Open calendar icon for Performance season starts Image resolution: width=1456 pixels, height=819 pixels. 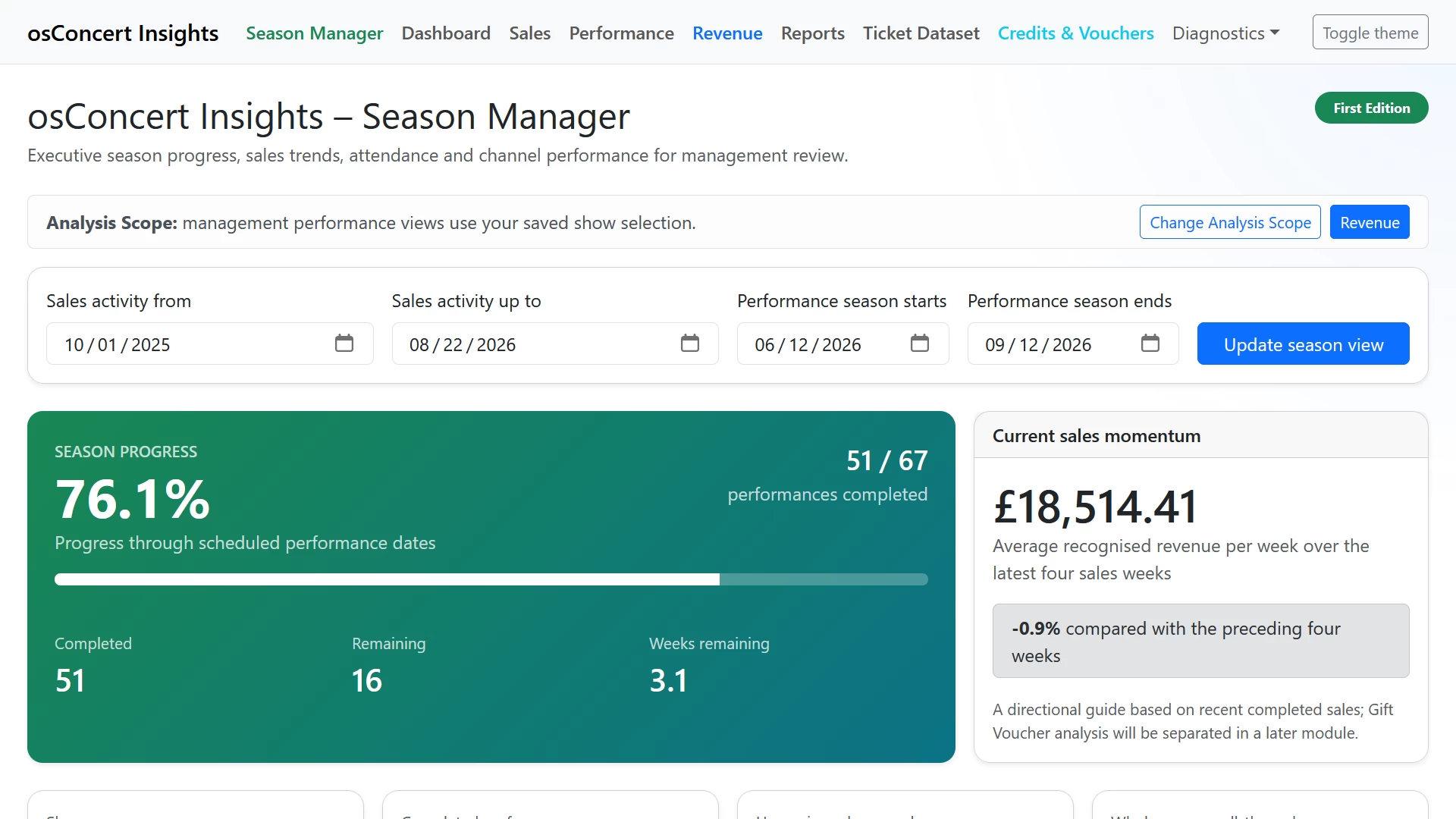[920, 344]
